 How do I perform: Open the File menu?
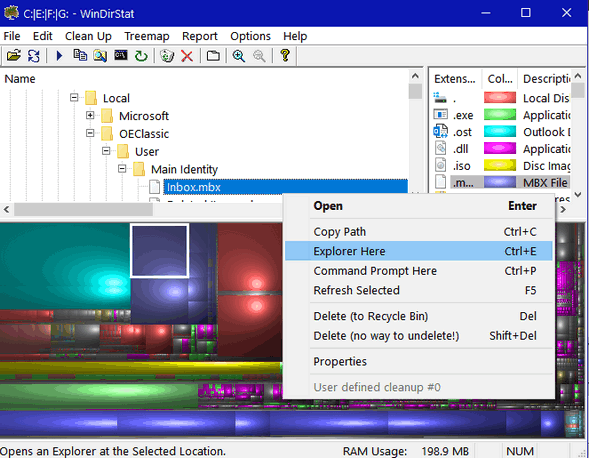[x=12, y=36]
